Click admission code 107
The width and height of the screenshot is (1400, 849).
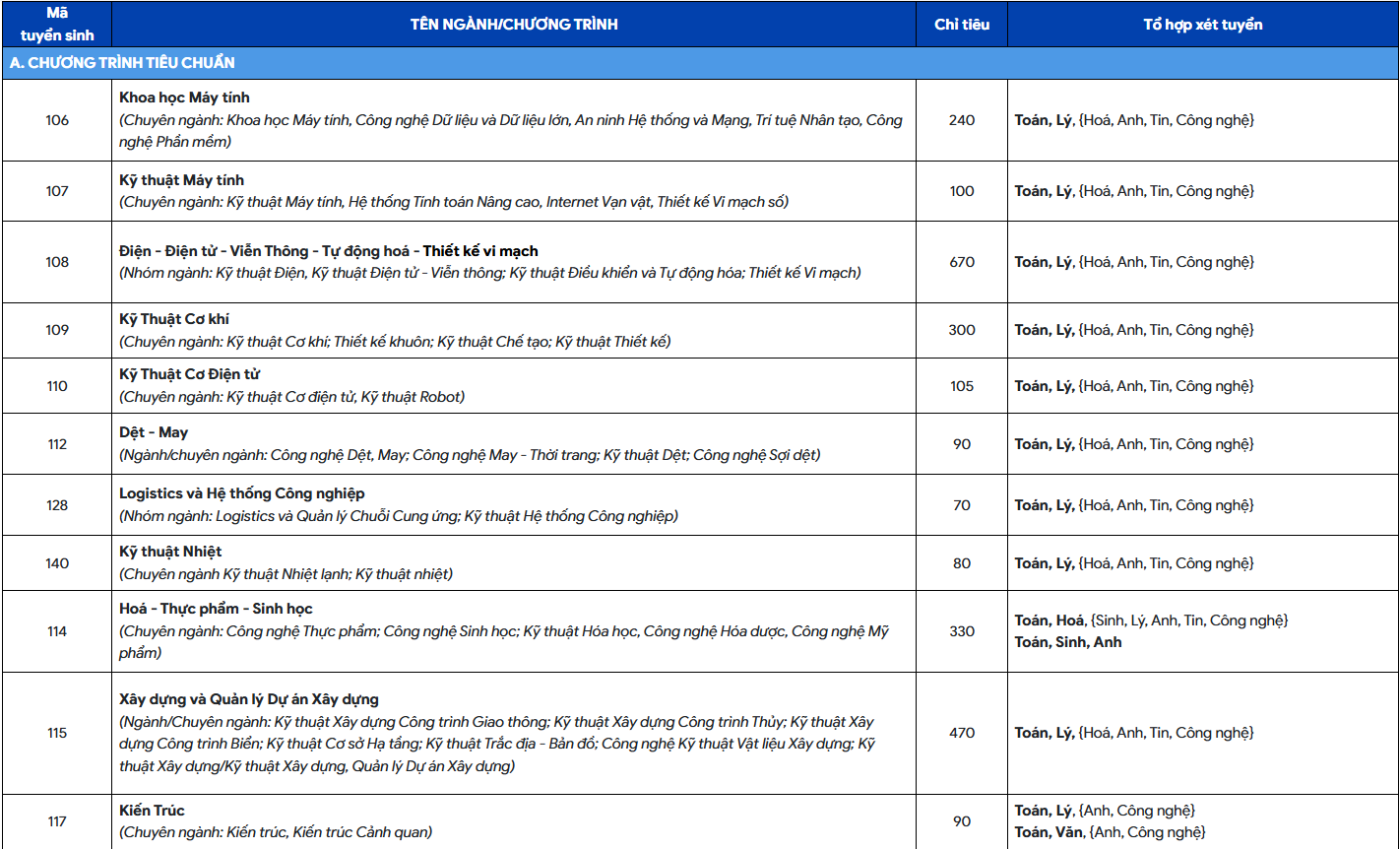[57, 191]
